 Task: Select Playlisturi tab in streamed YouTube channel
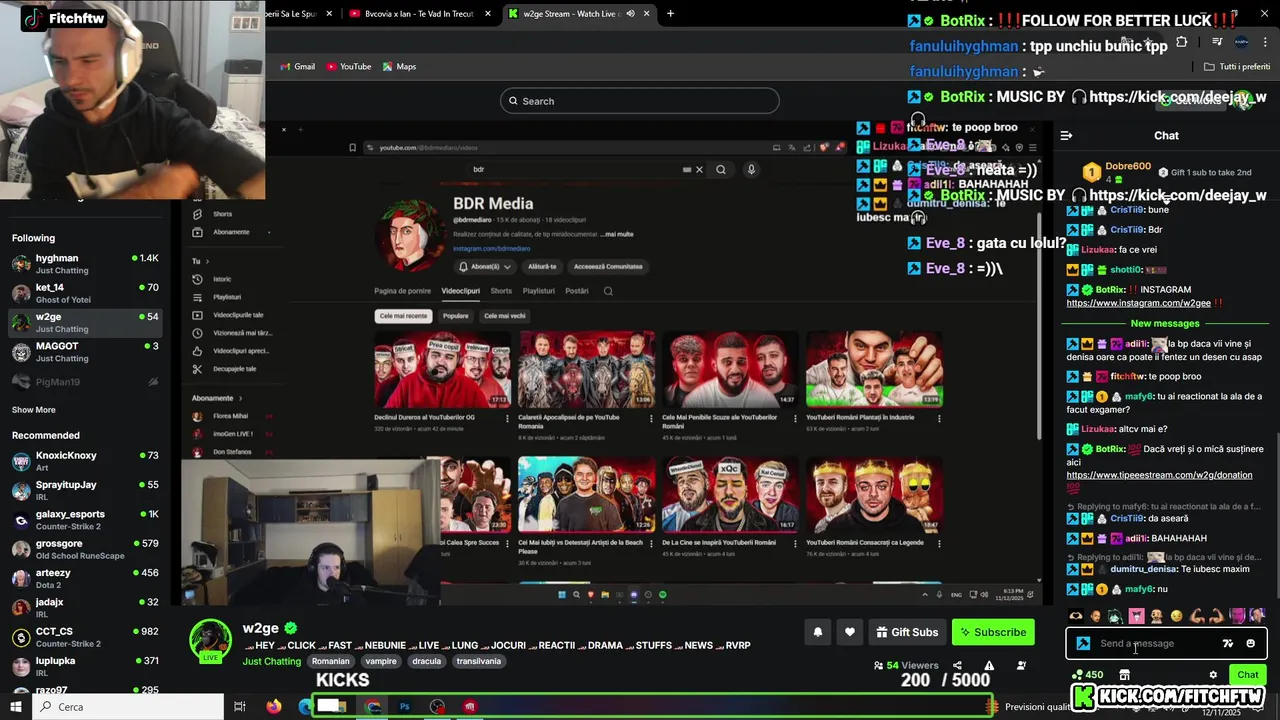click(x=538, y=291)
